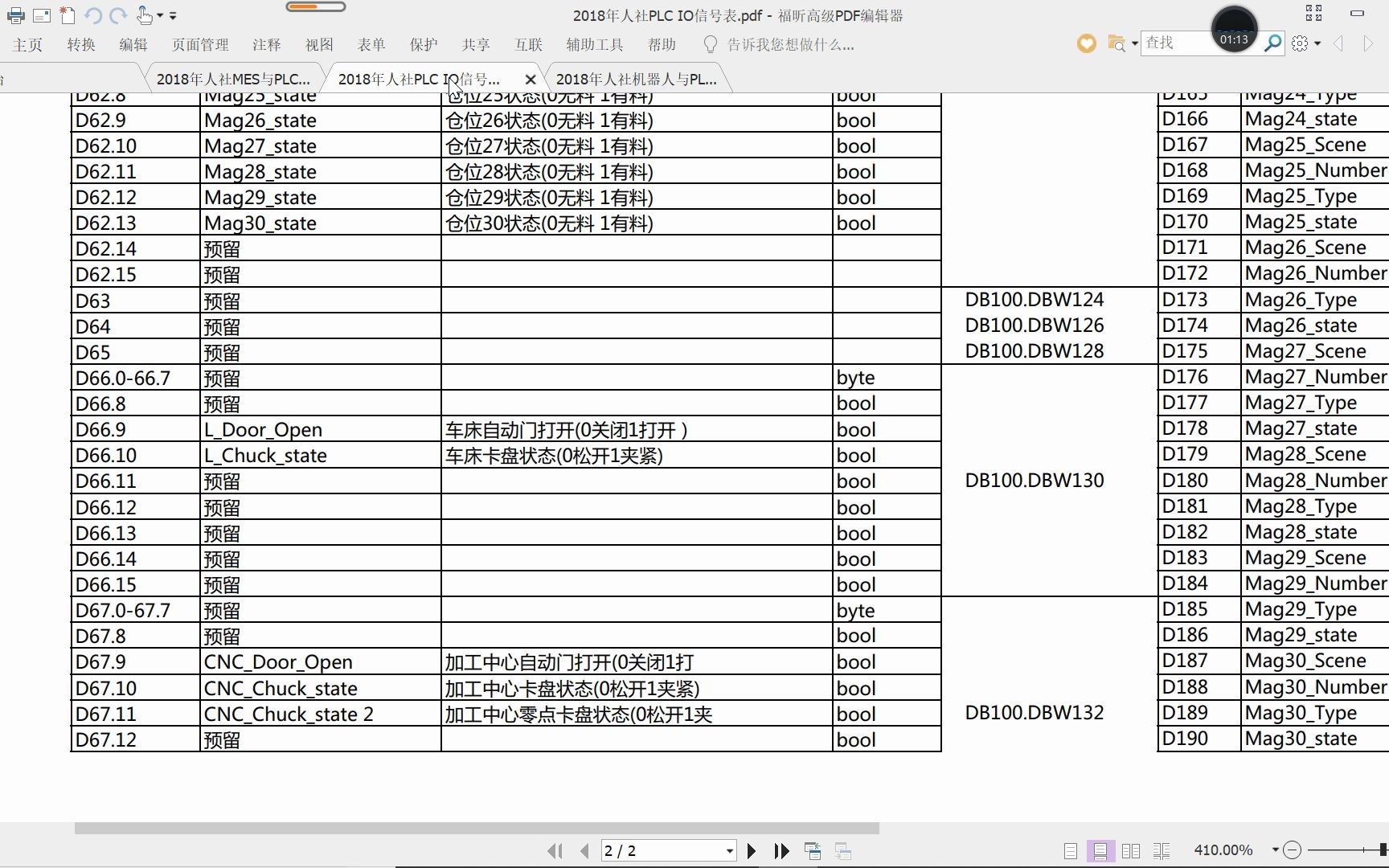Click the 告诉我您想做什么 search box
This screenshot has height=868, width=1389.
click(791, 44)
